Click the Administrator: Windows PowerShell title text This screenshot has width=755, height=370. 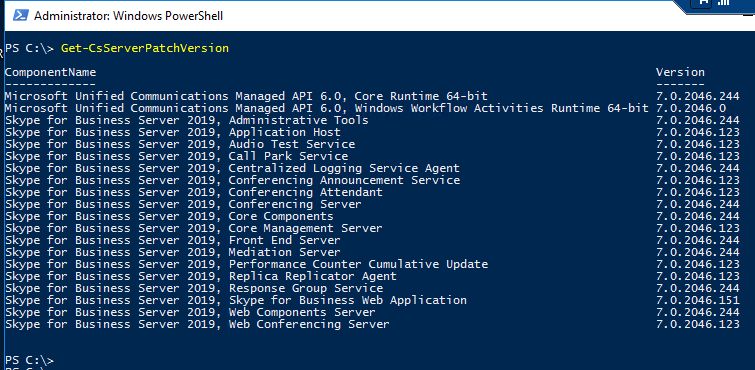pyautogui.click(x=129, y=16)
